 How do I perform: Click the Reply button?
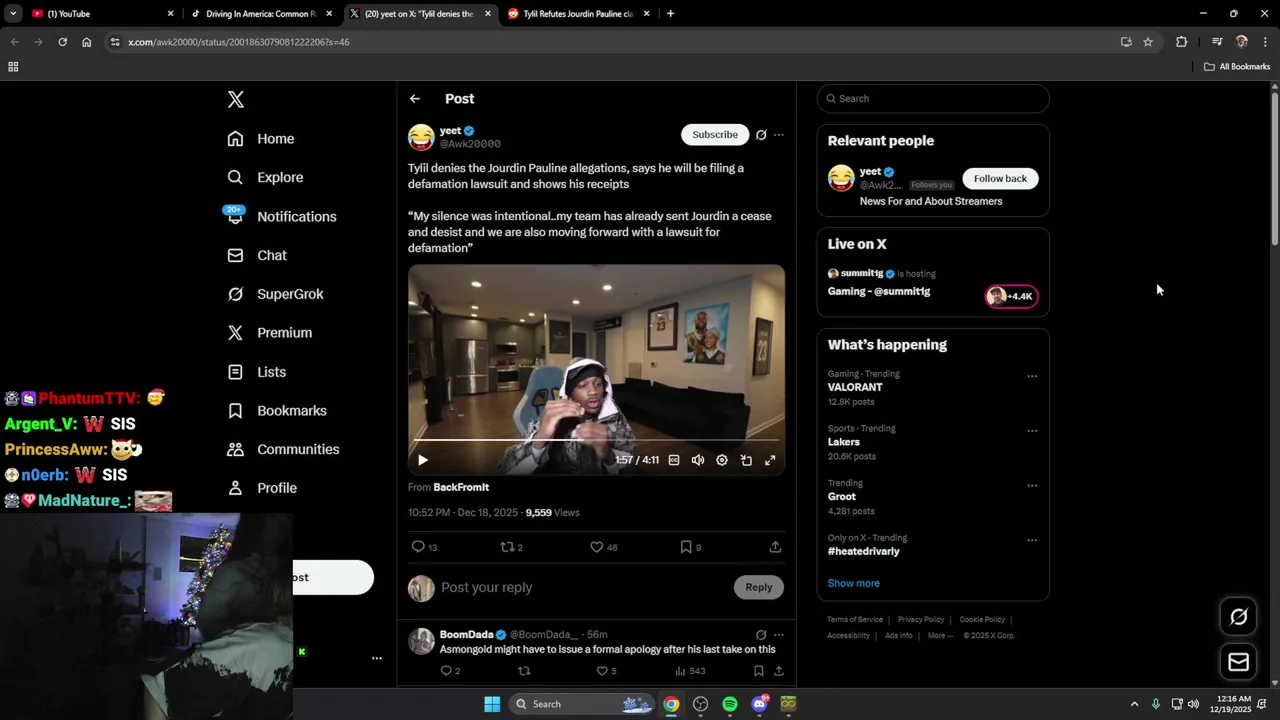click(x=759, y=587)
